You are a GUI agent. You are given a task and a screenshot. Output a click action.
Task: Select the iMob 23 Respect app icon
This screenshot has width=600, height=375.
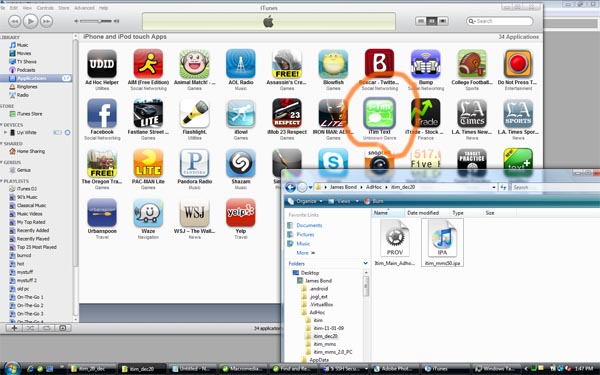click(x=287, y=113)
